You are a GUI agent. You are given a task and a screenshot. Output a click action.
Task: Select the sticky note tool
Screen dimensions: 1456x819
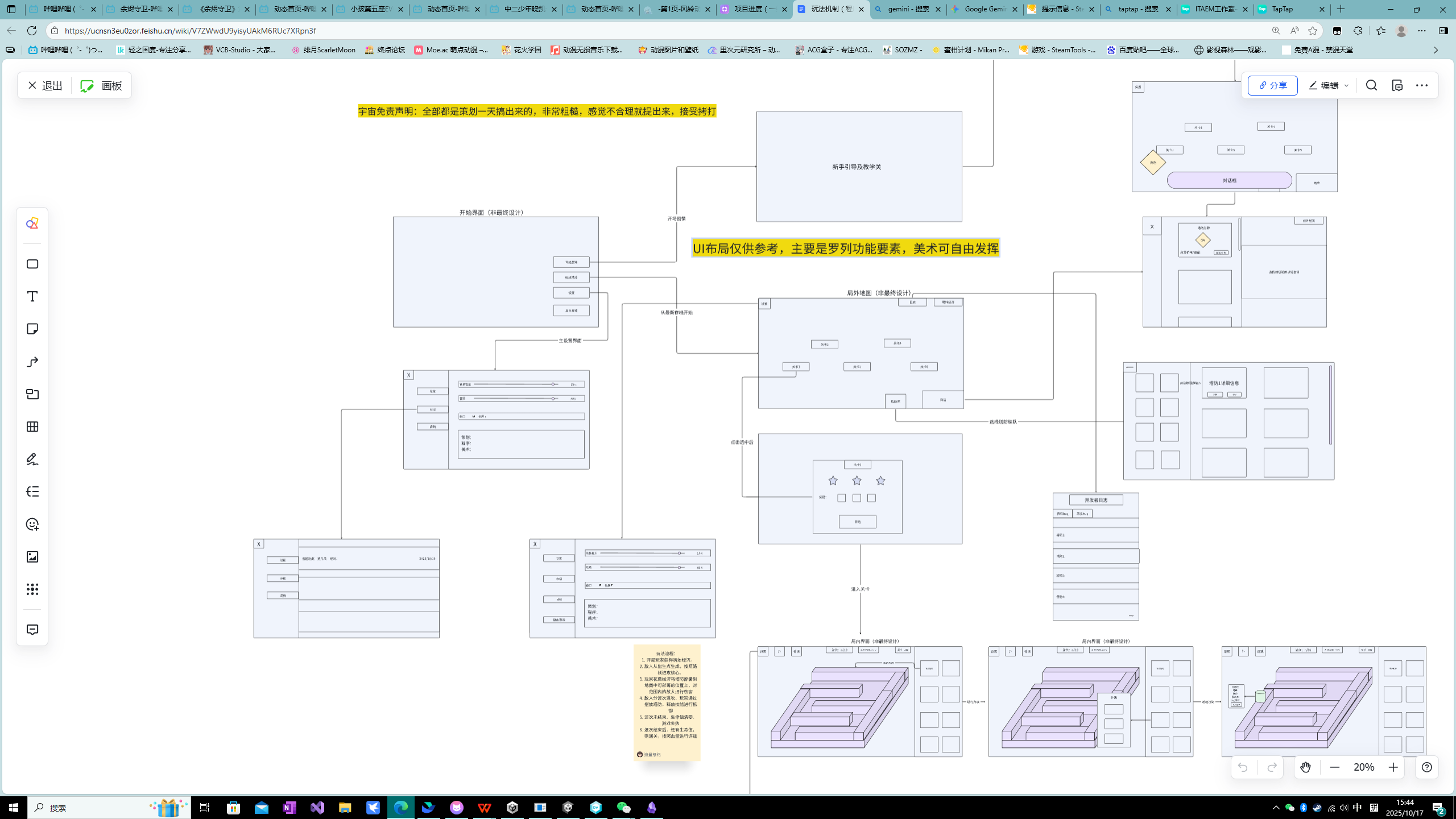32,329
